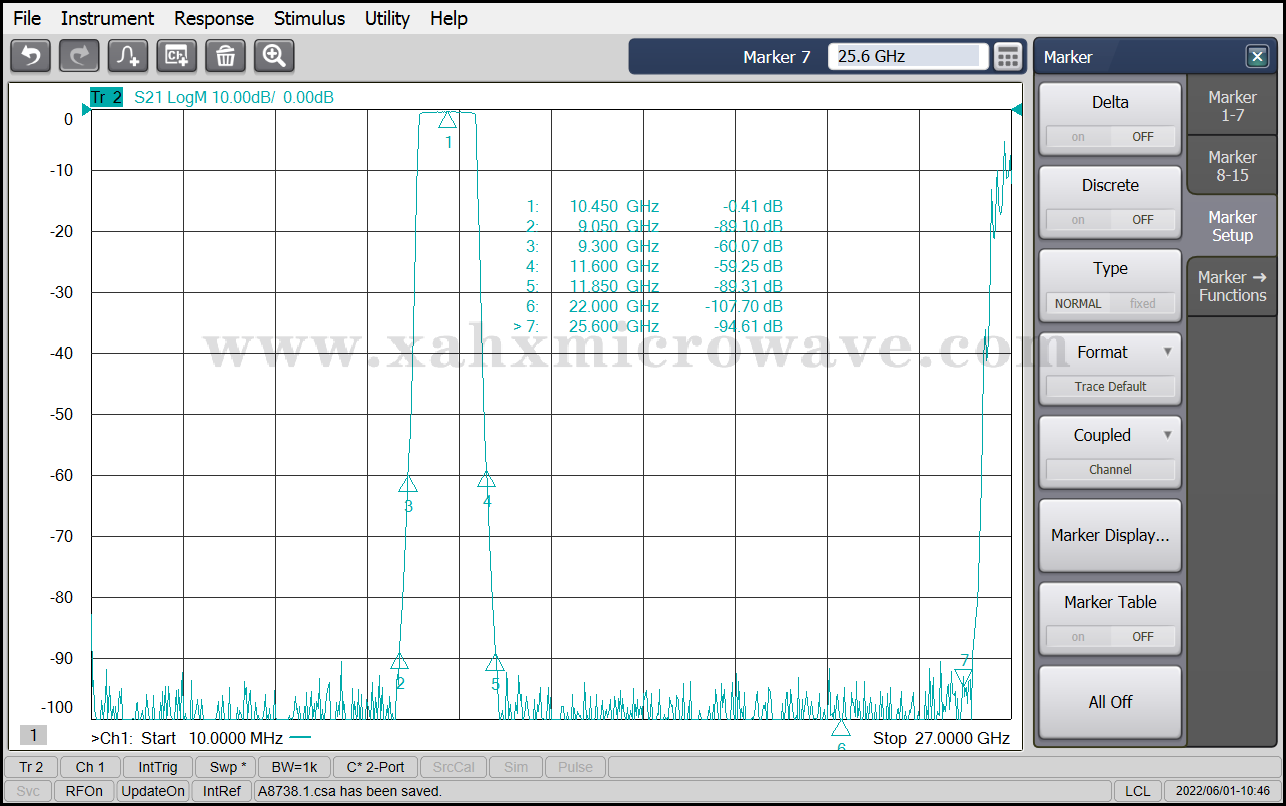Click the RFOn status indicator
The width and height of the screenshot is (1286, 806).
(84, 791)
